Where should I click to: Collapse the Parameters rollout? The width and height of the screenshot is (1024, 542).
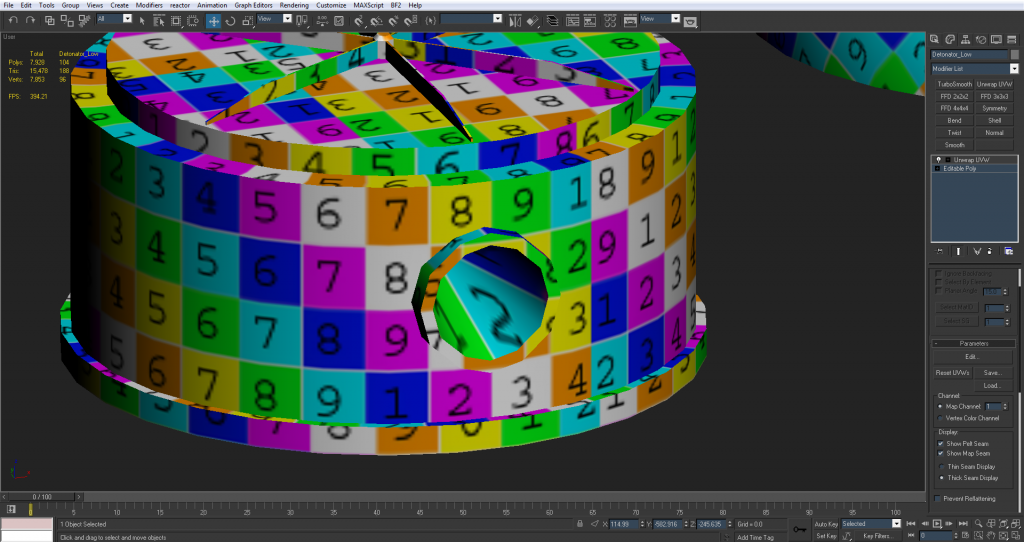[x=974, y=343]
